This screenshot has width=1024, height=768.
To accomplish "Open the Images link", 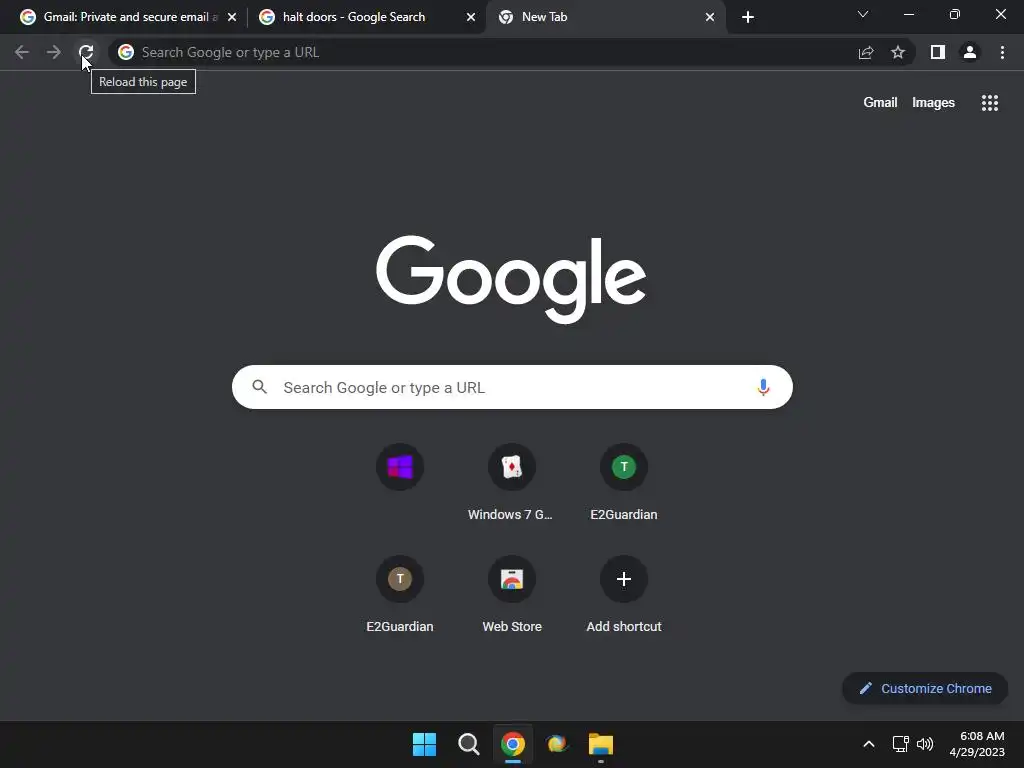I will [933, 103].
